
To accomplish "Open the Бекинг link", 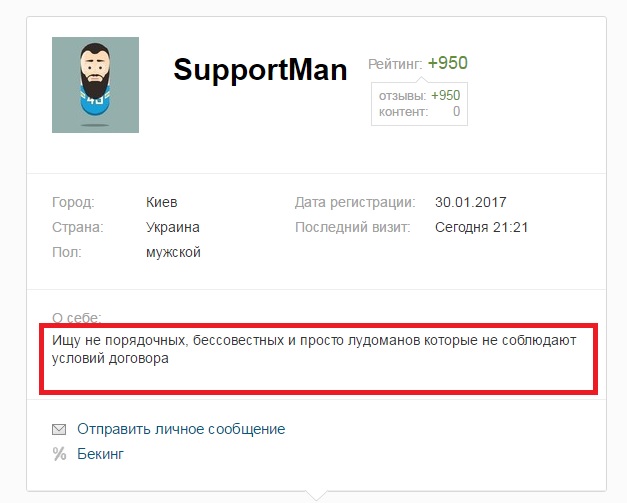I will (x=100, y=454).
